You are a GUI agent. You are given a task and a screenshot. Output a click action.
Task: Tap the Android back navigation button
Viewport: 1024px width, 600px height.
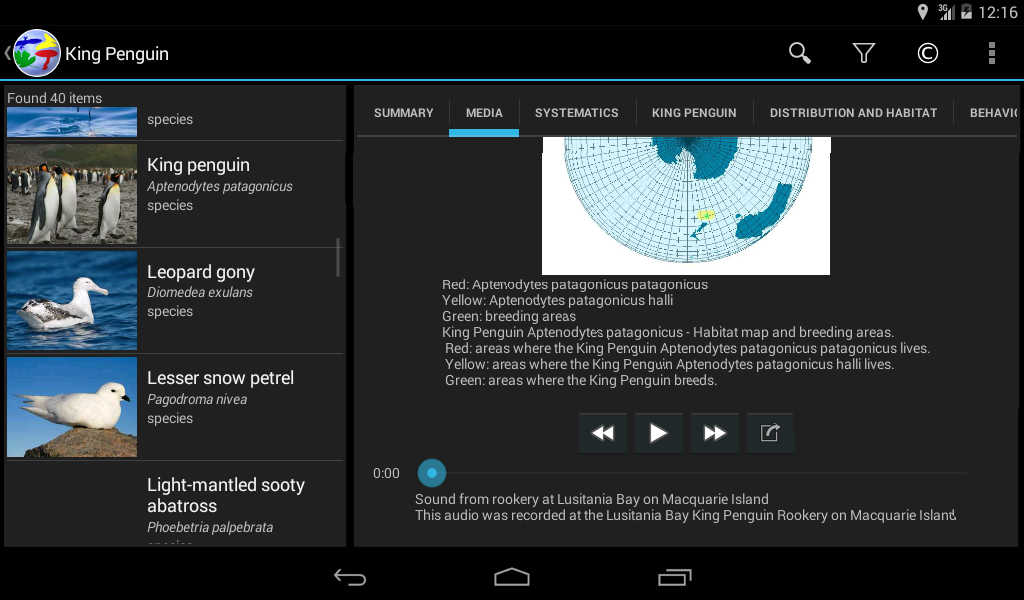pos(350,576)
